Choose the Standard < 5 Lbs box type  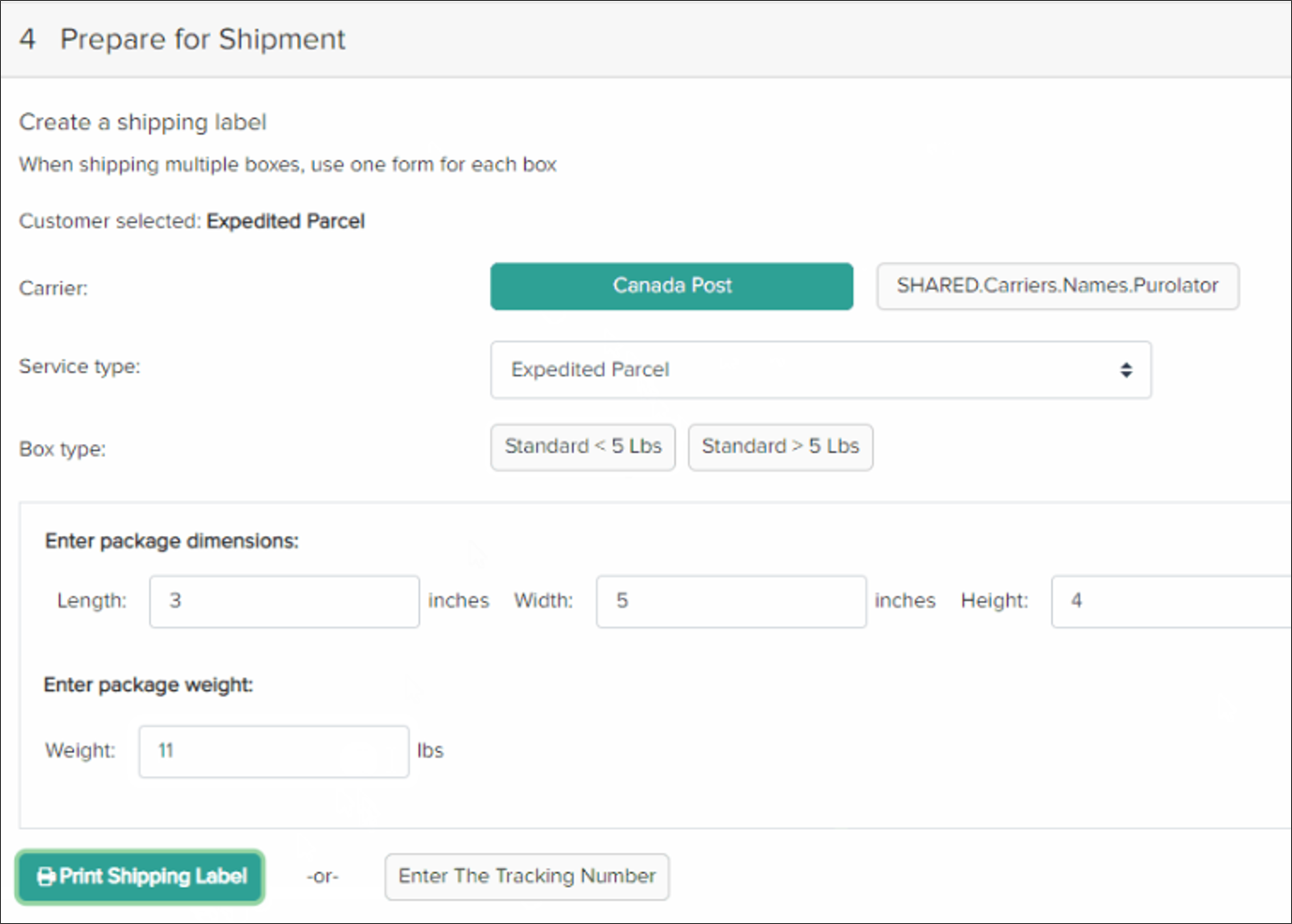pos(583,447)
